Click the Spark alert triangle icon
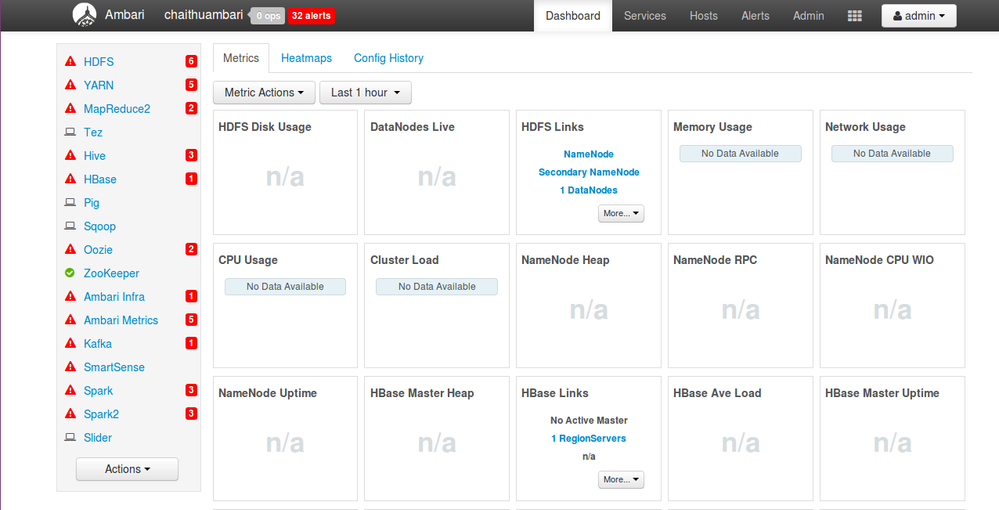999x510 pixels. click(71, 390)
